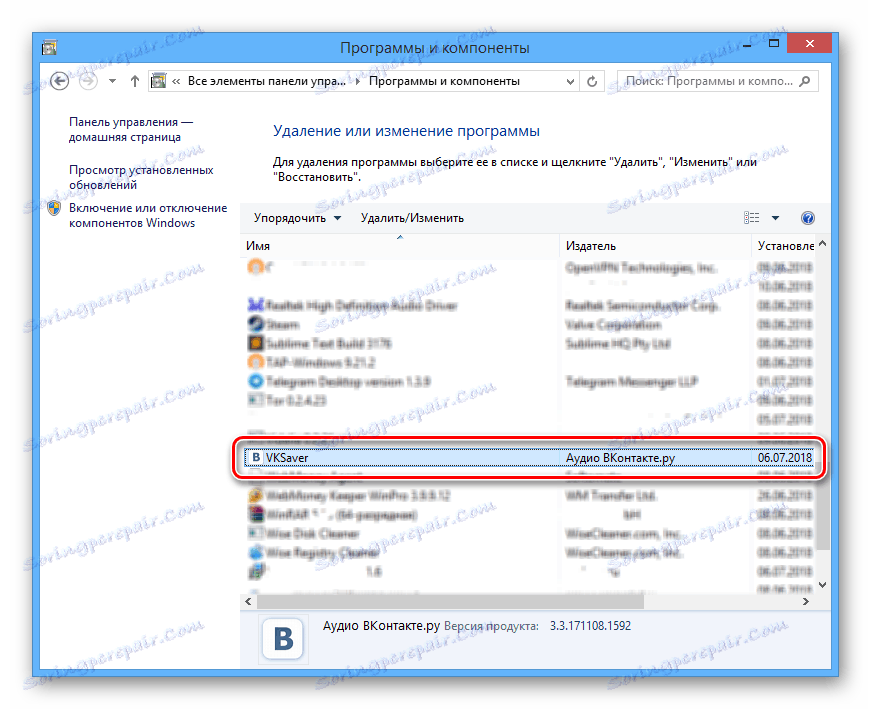The width and height of the screenshot is (871, 709).
Task: Close the Программы и компоненты window
Action: pyautogui.click(x=809, y=43)
